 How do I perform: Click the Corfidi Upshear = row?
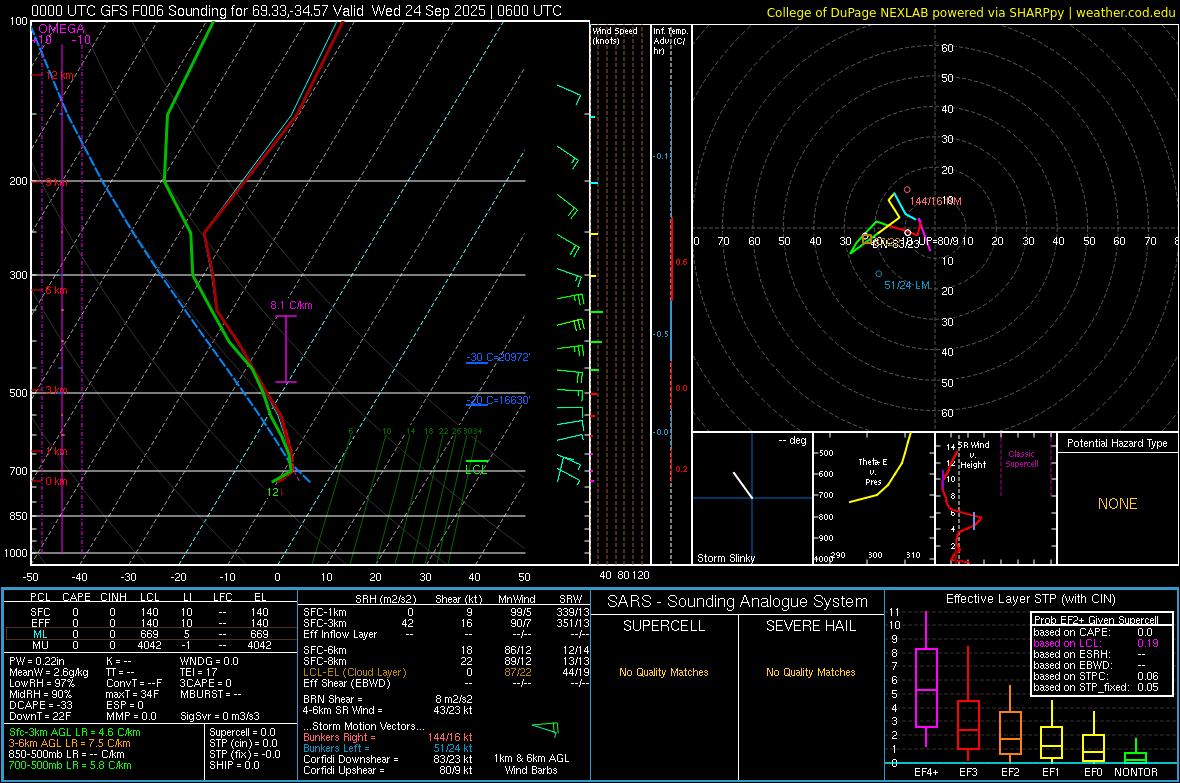click(388, 770)
